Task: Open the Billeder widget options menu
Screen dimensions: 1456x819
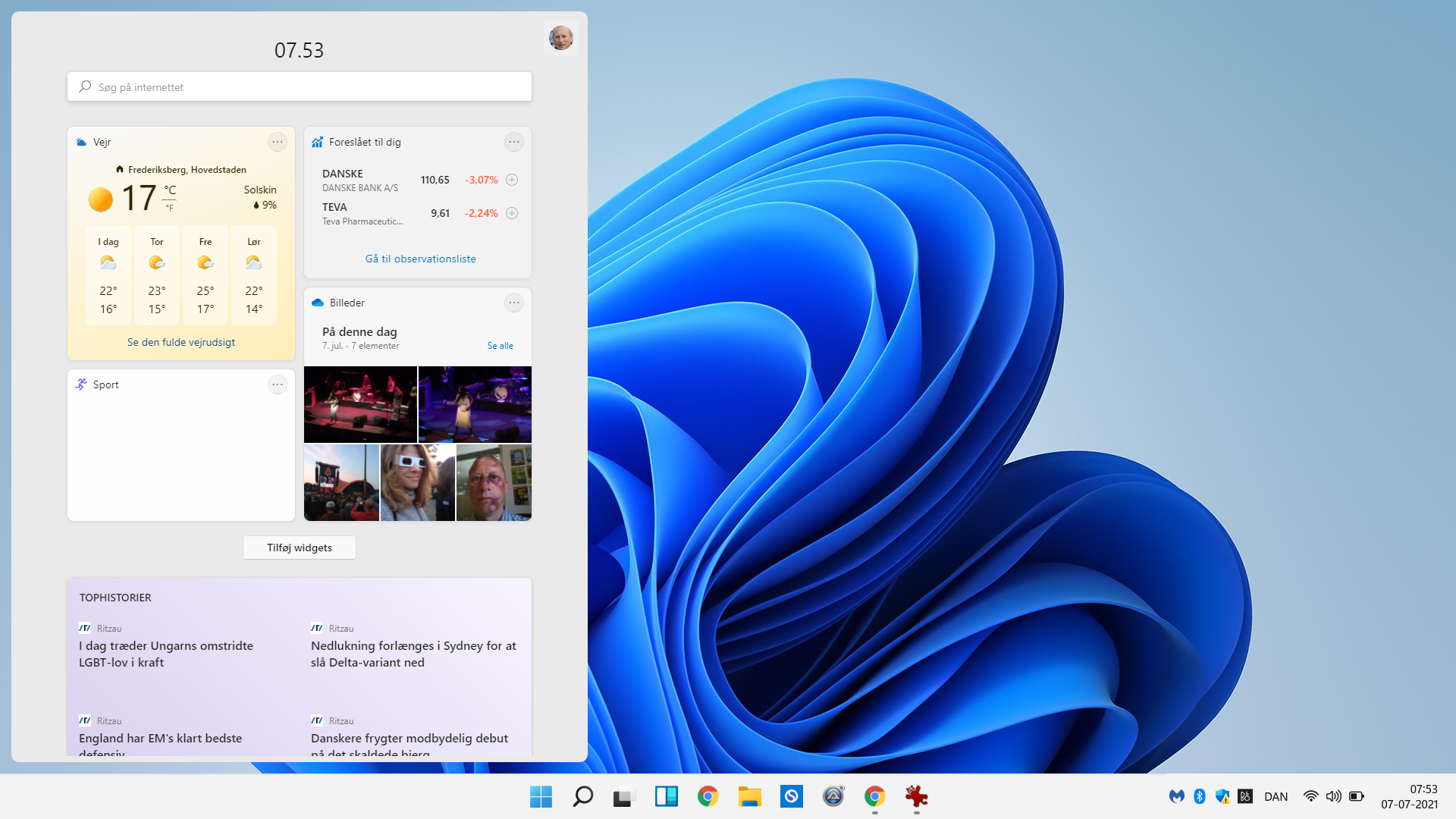Action: tap(514, 303)
